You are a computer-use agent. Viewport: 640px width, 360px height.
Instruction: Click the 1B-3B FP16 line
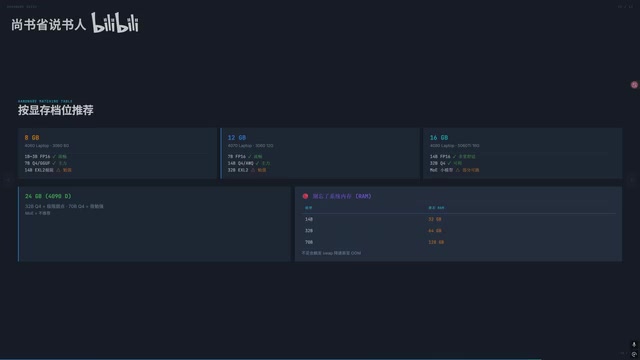pyautogui.click(x=45, y=156)
